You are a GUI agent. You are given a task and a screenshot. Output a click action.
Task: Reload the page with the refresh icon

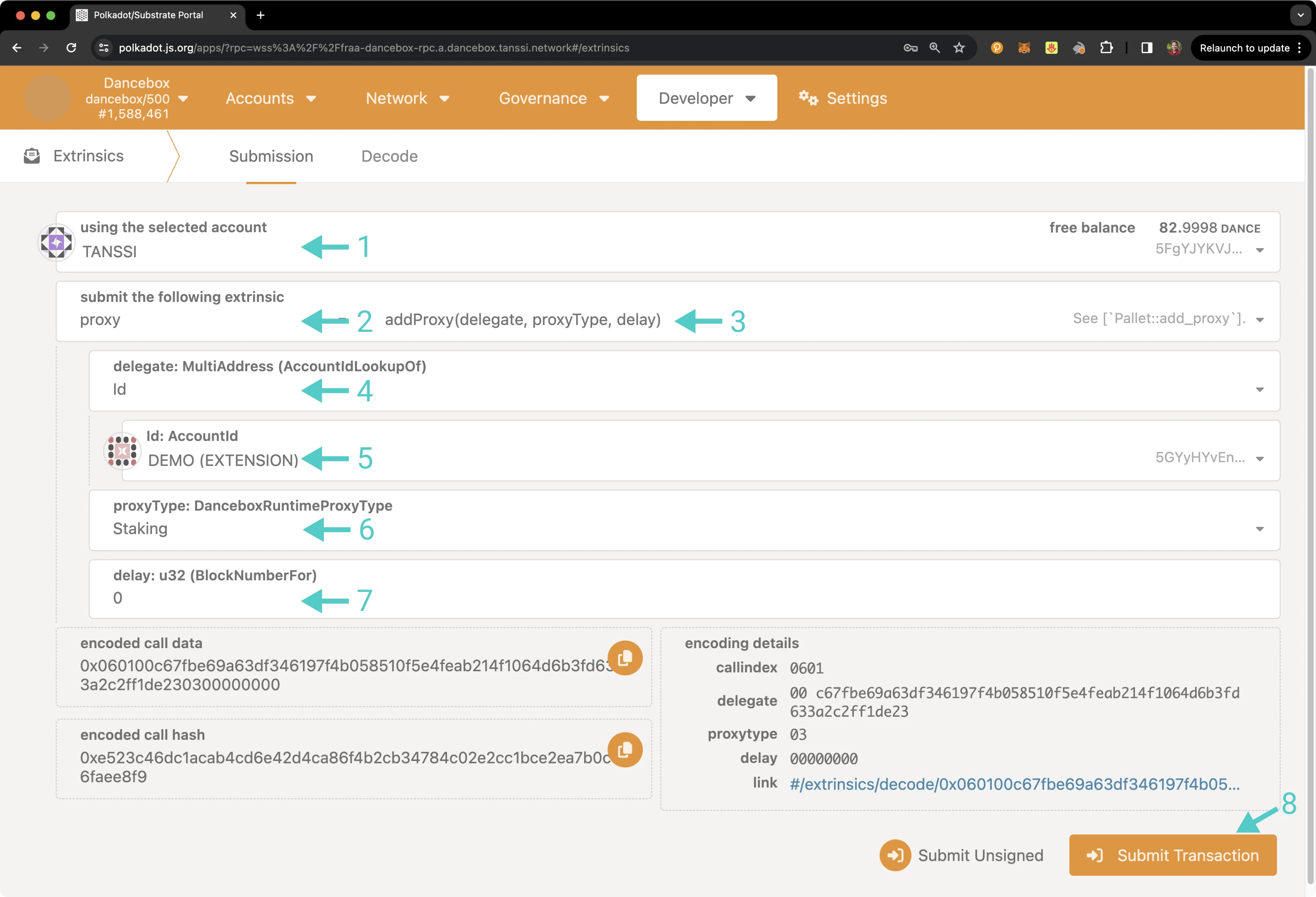(x=71, y=48)
